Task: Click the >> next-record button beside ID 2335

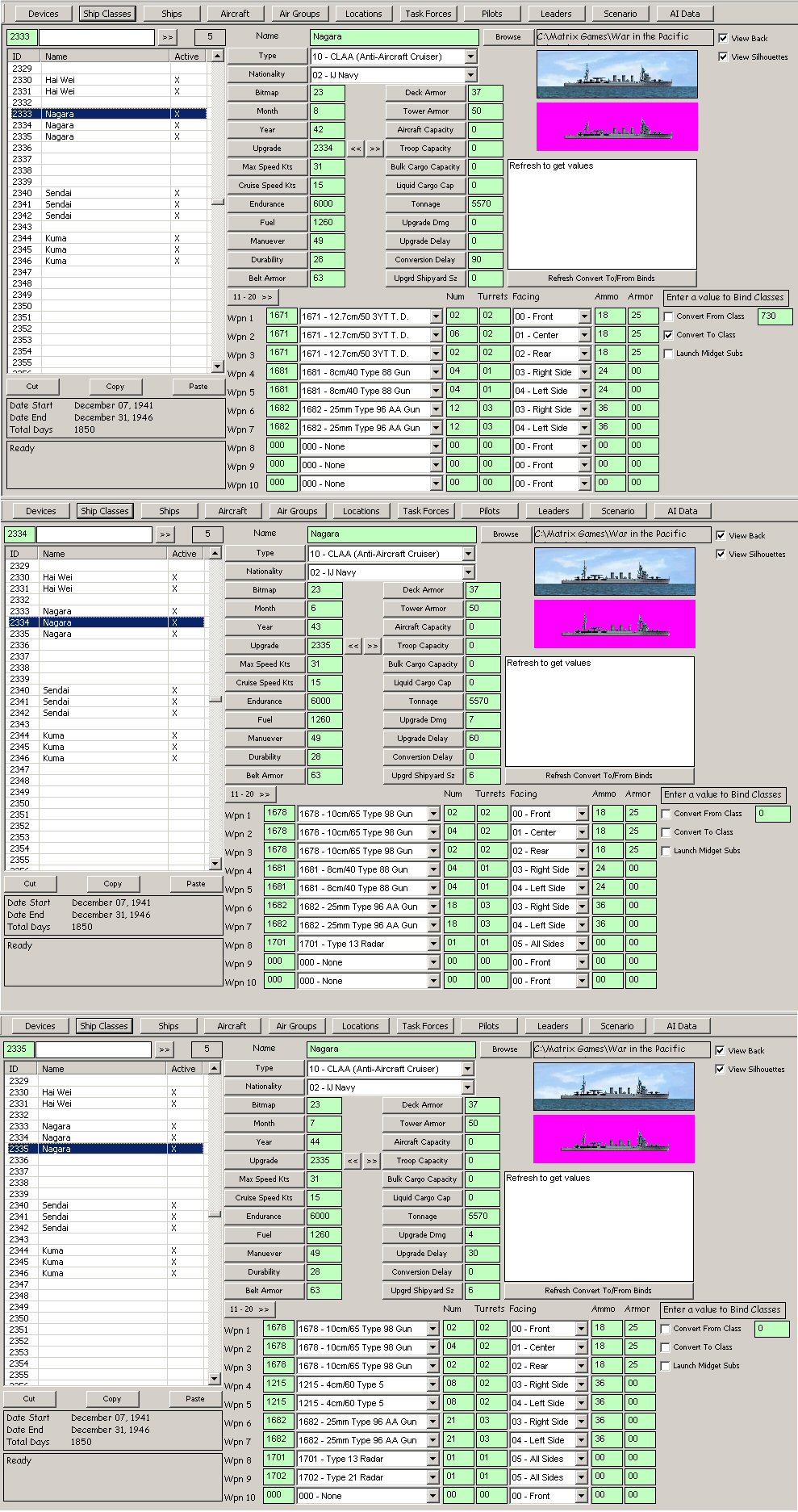Action: (x=164, y=1049)
